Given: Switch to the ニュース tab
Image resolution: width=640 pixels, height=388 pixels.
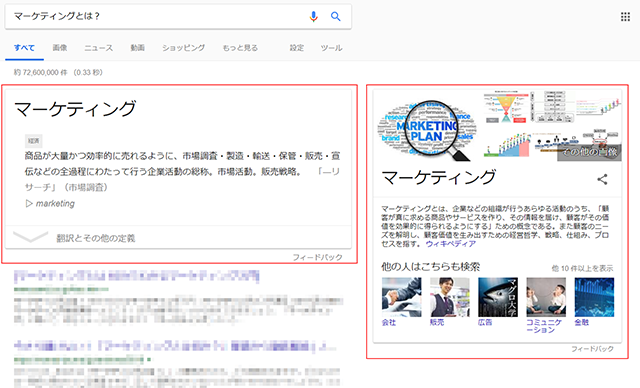Looking at the screenshot, I should [98, 48].
